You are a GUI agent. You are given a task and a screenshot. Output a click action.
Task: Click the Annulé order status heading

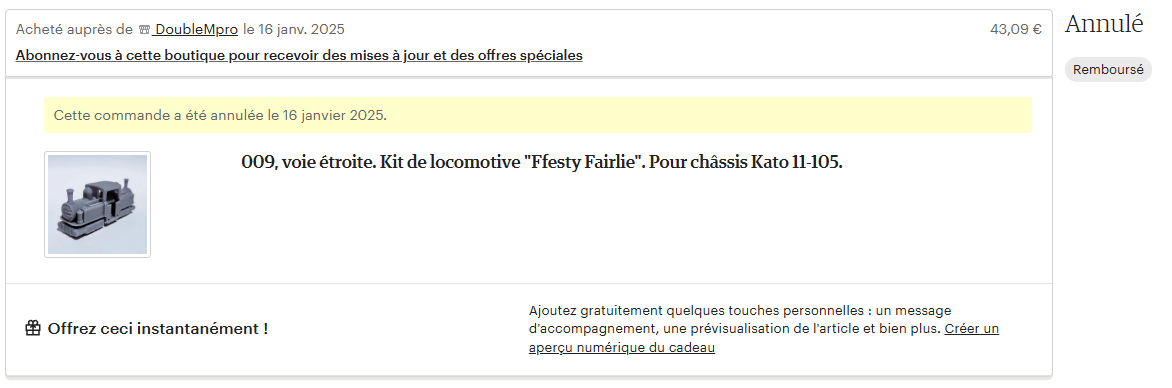1104,24
